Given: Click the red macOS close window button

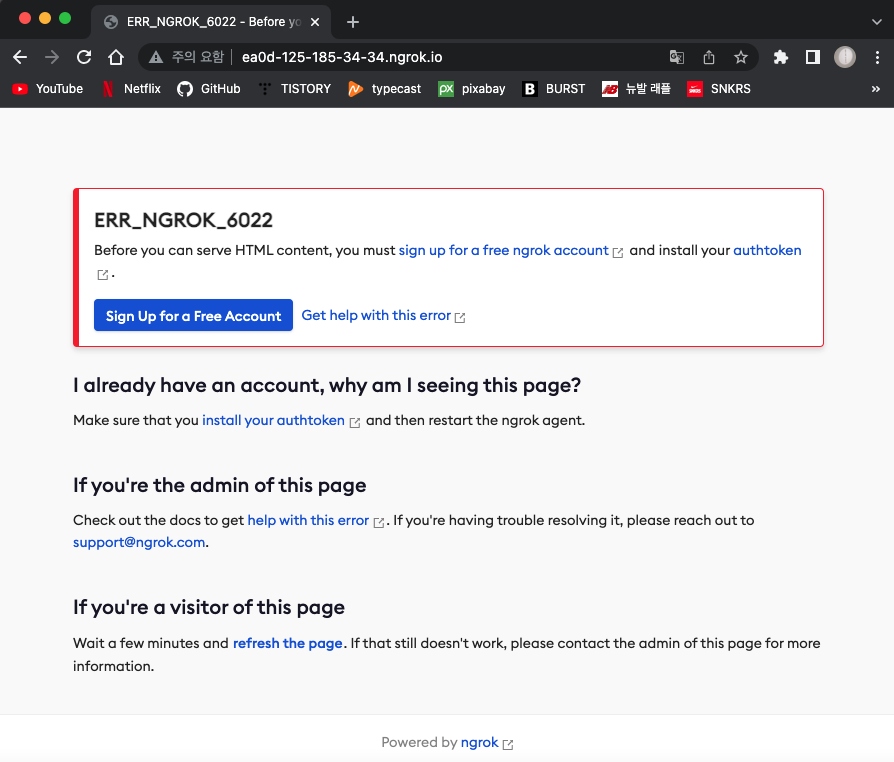Looking at the screenshot, I should click(x=25, y=18).
